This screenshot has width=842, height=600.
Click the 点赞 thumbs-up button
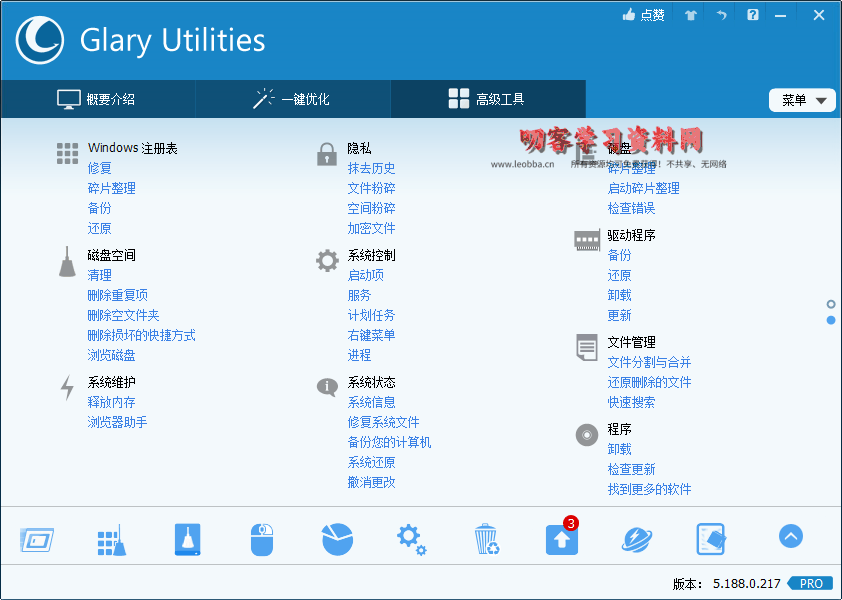click(x=643, y=15)
